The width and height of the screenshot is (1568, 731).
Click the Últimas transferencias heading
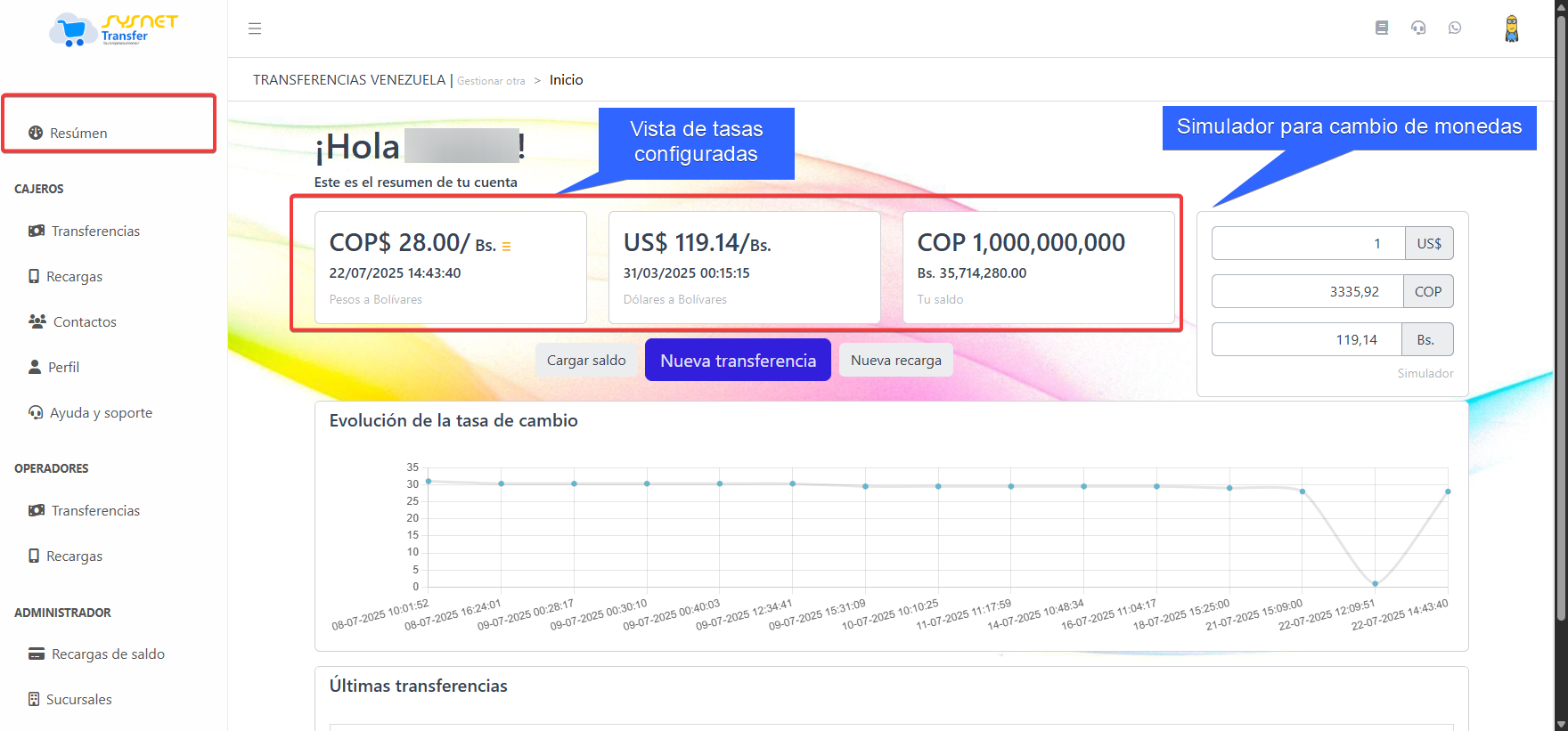(418, 686)
